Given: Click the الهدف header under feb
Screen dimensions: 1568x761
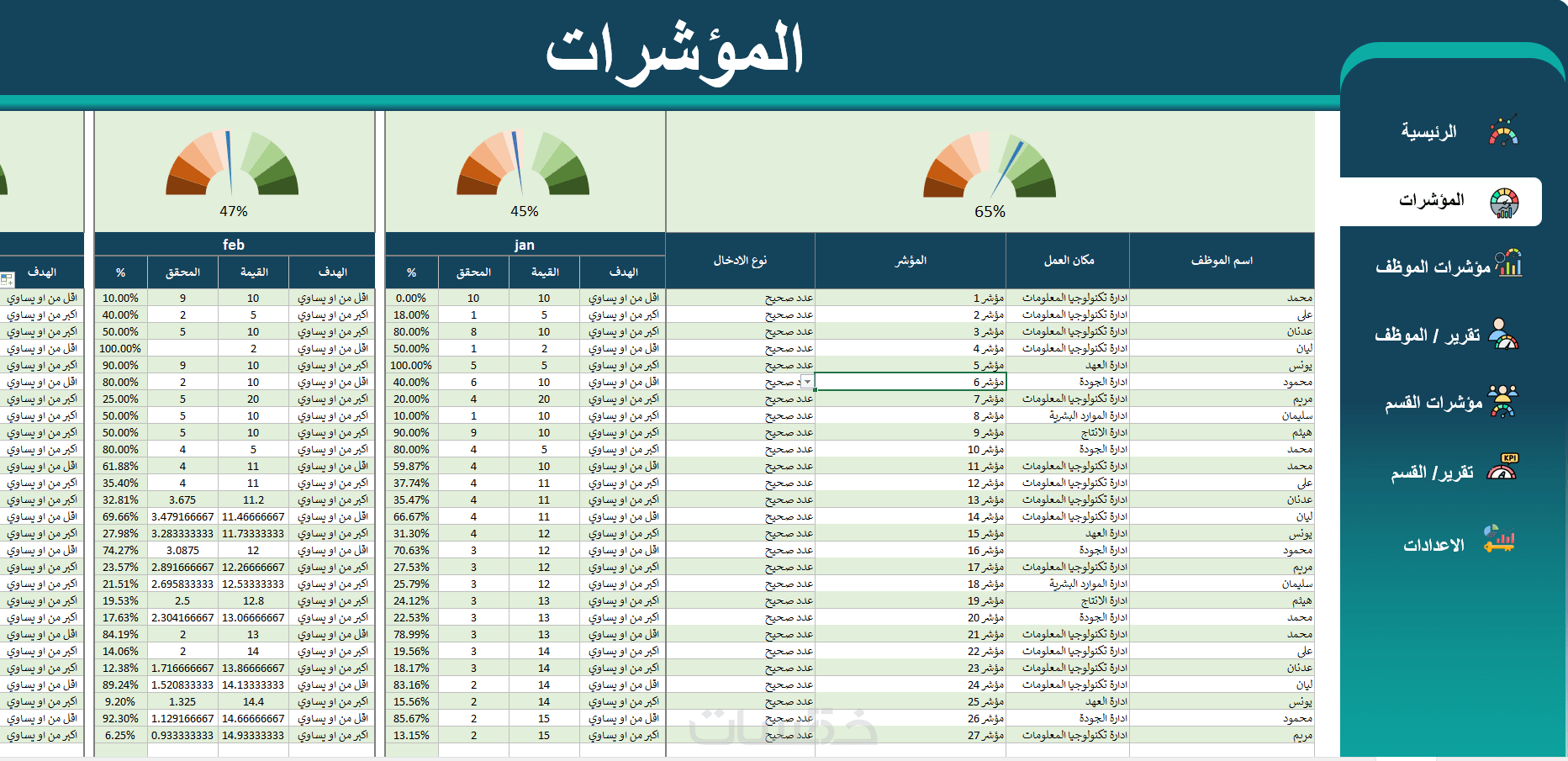Looking at the screenshot, I should pos(332,272).
